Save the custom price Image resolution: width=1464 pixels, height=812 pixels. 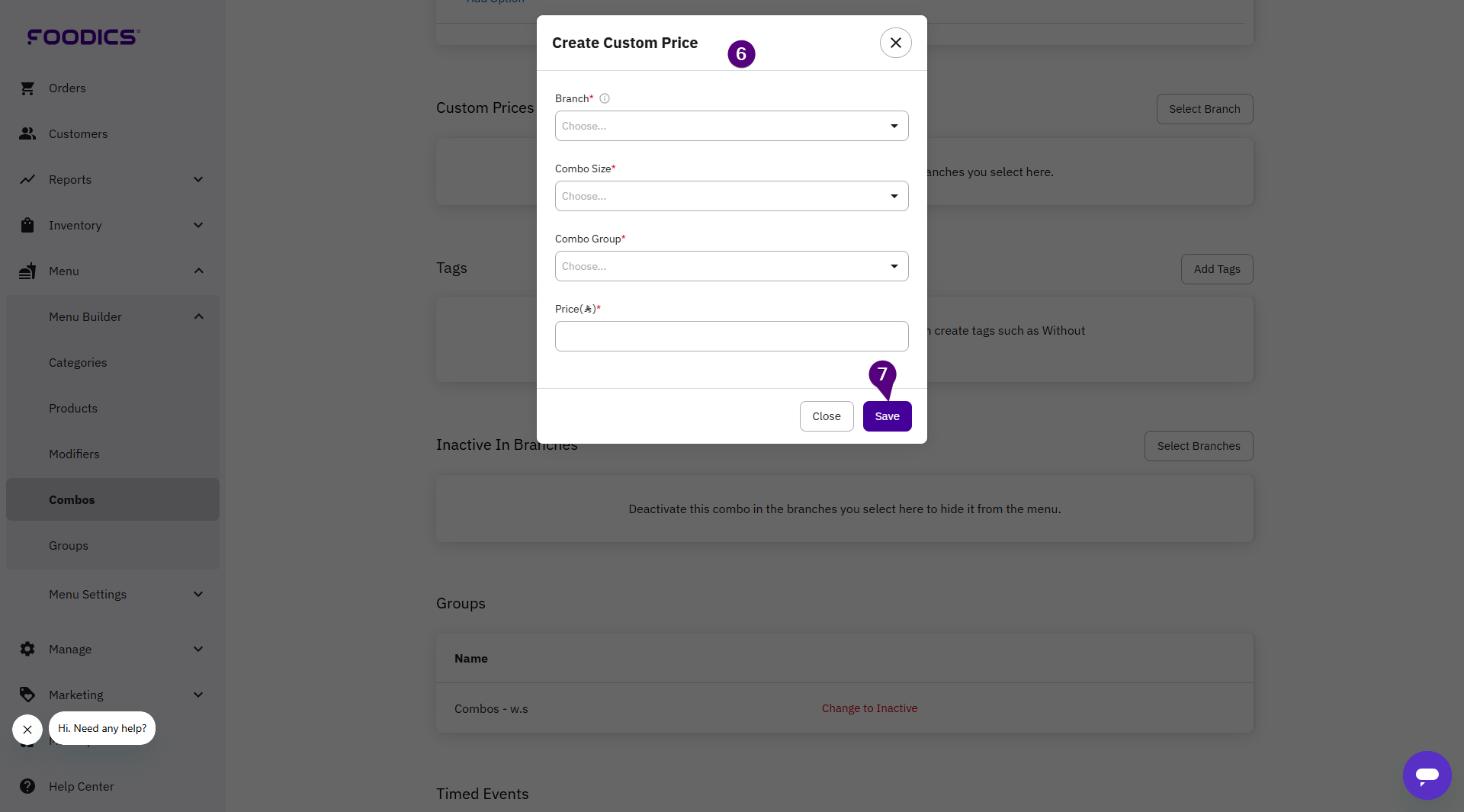tap(887, 416)
